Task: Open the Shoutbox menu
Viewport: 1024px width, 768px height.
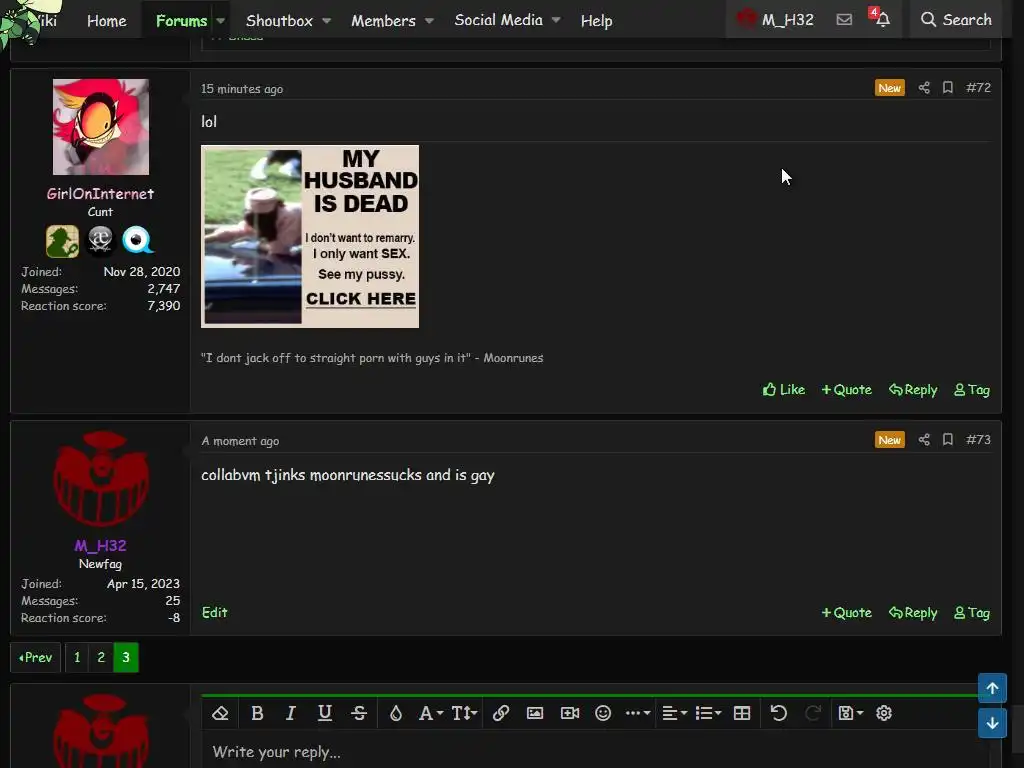Action: pos(279,20)
